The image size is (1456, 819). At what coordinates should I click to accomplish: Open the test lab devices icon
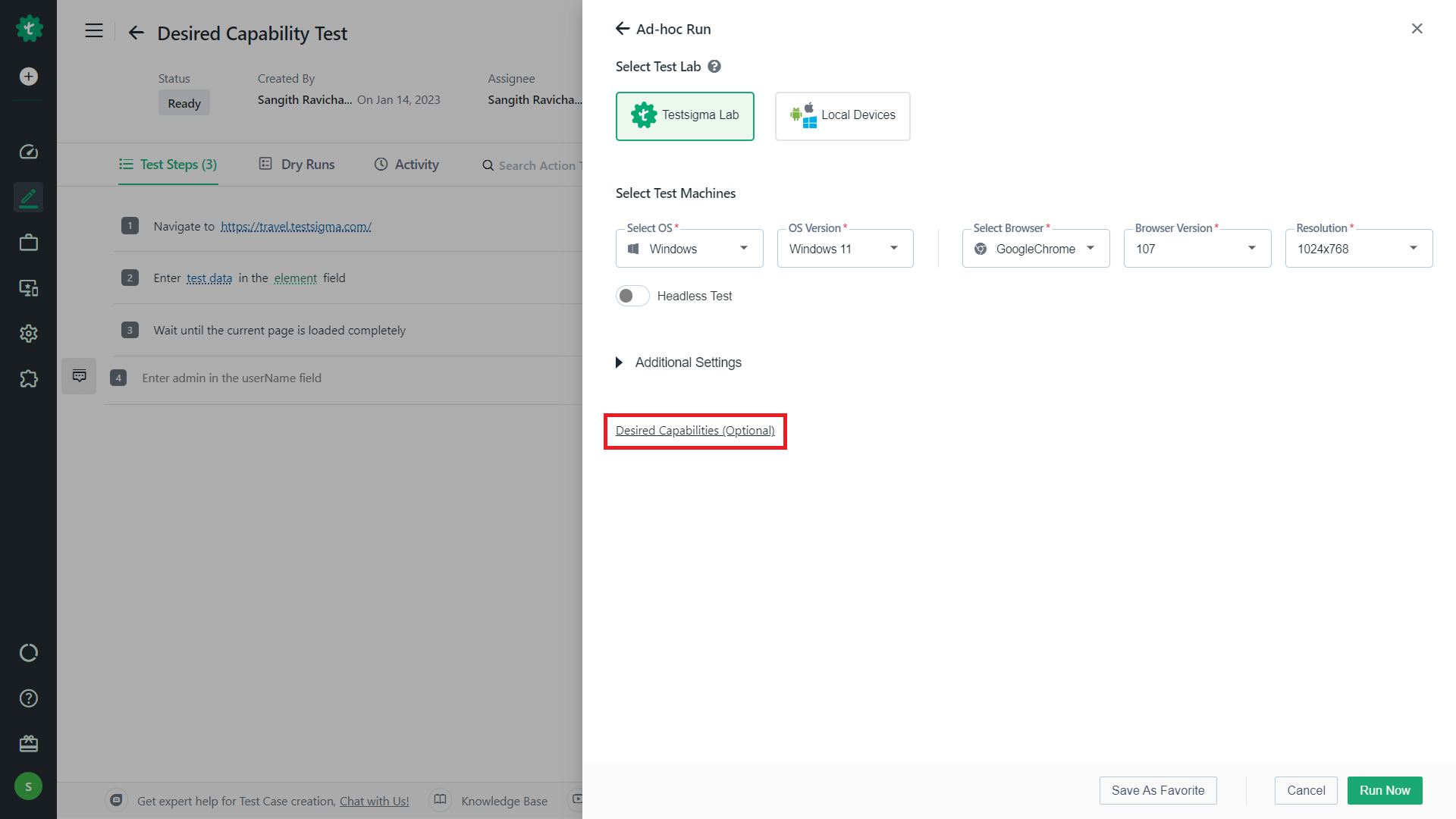[x=29, y=288]
